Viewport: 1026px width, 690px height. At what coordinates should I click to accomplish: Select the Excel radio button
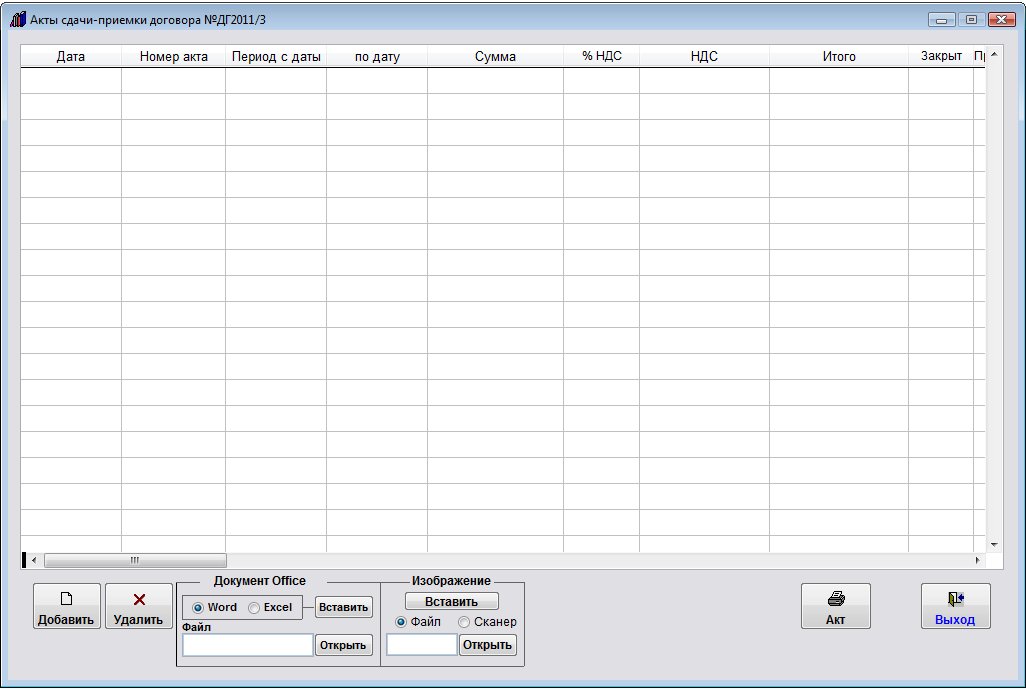click(254, 608)
